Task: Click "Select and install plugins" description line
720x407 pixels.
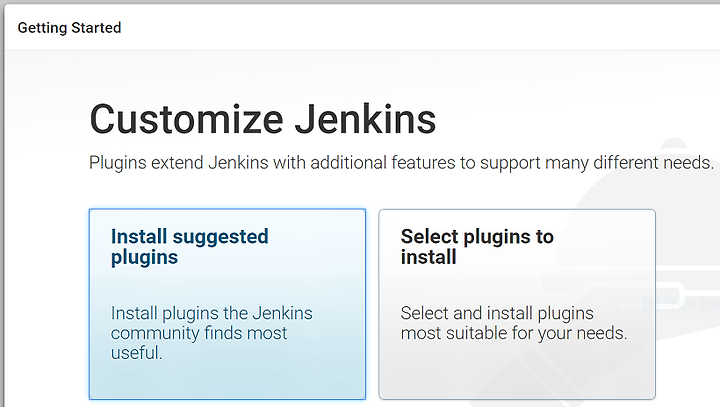Action: click(497, 313)
